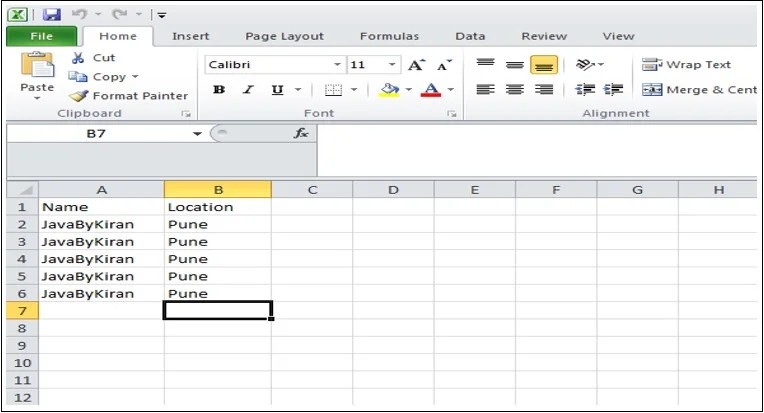Toggle the highlighted Bottom Align icon
The image size is (764, 413).
[x=544, y=64]
